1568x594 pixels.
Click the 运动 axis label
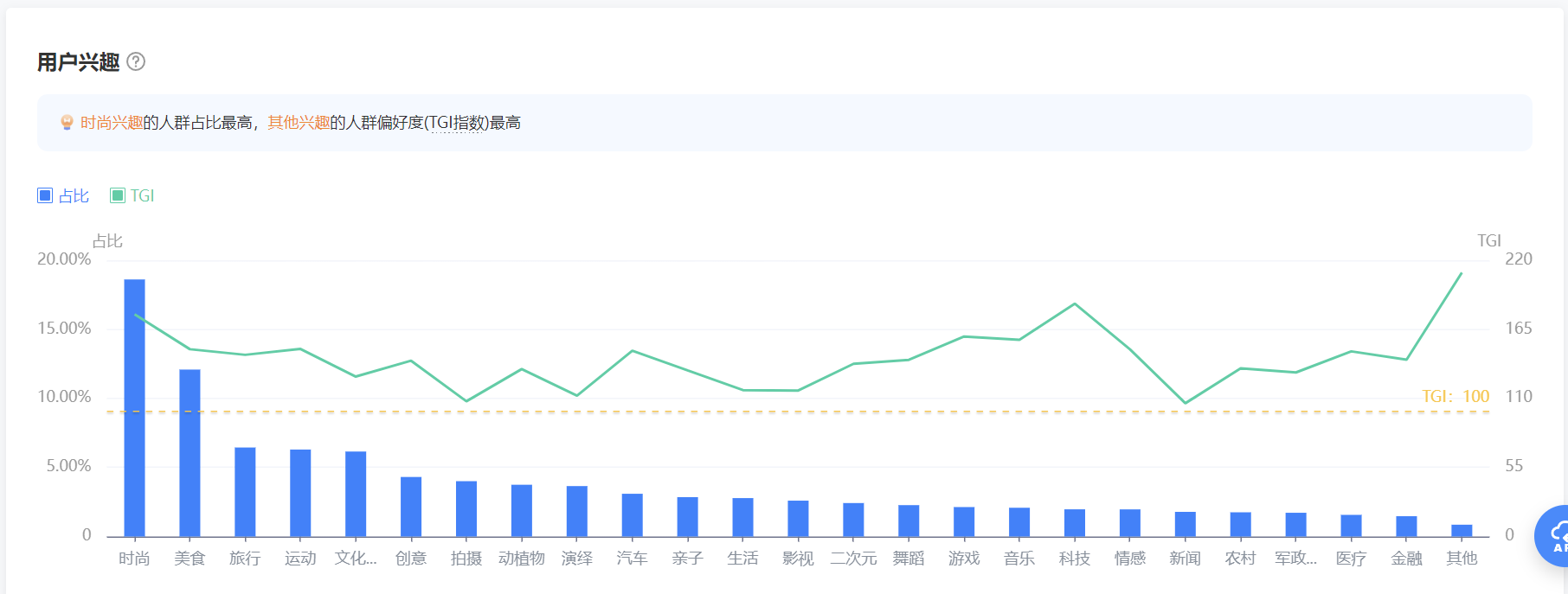pos(300,559)
